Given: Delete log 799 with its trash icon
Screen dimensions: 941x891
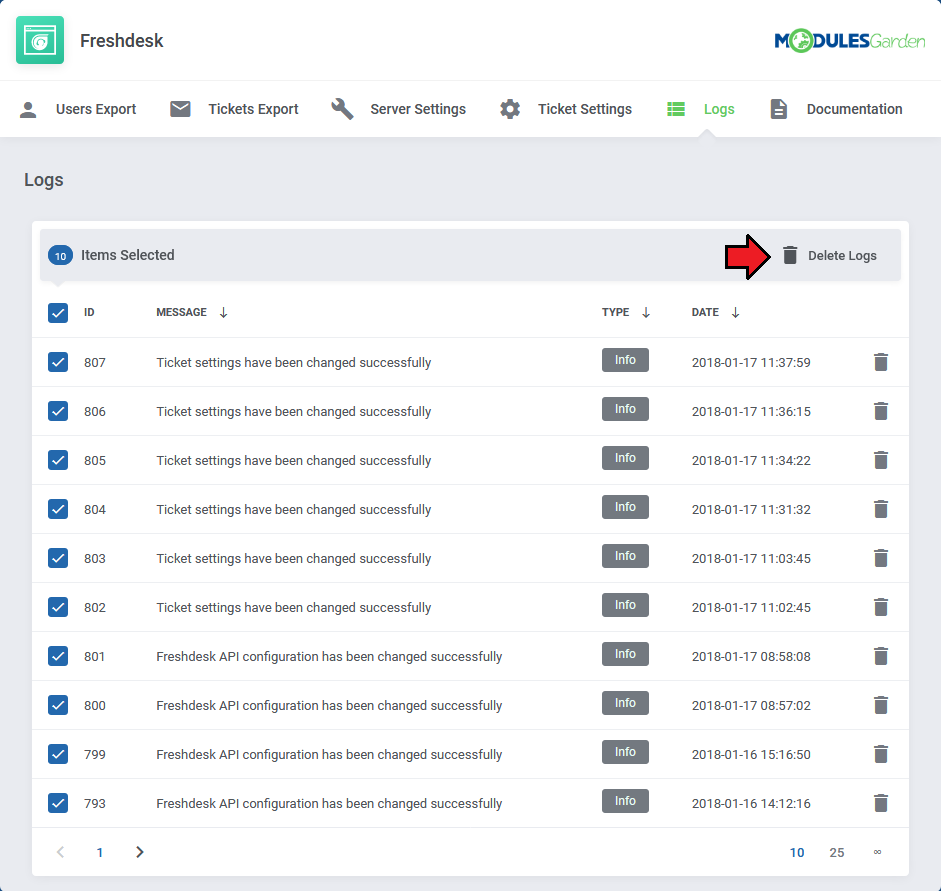Looking at the screenshot, I should [880, 754].
